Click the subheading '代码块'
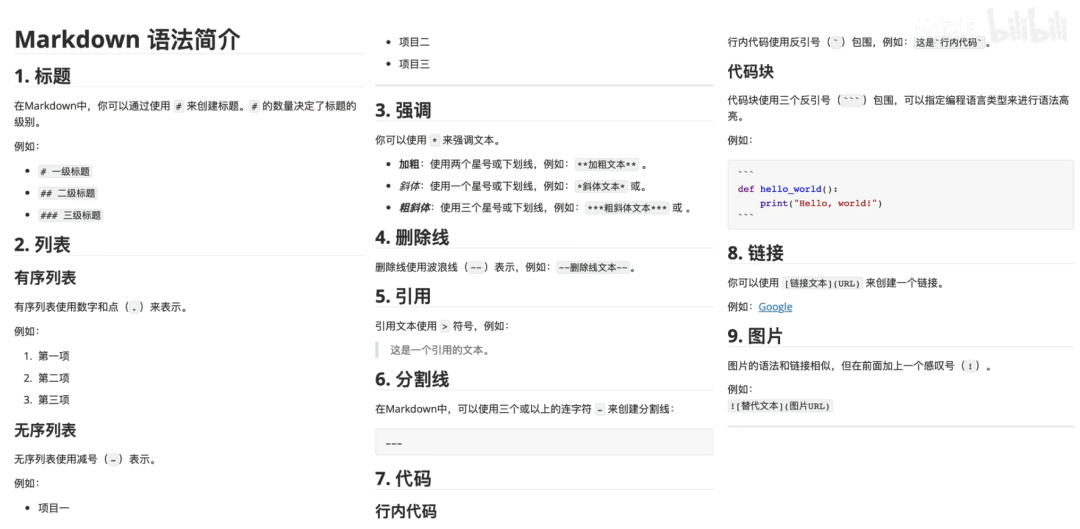The width and height of the screenshot is (1080, 529). [x=751, y=72]
